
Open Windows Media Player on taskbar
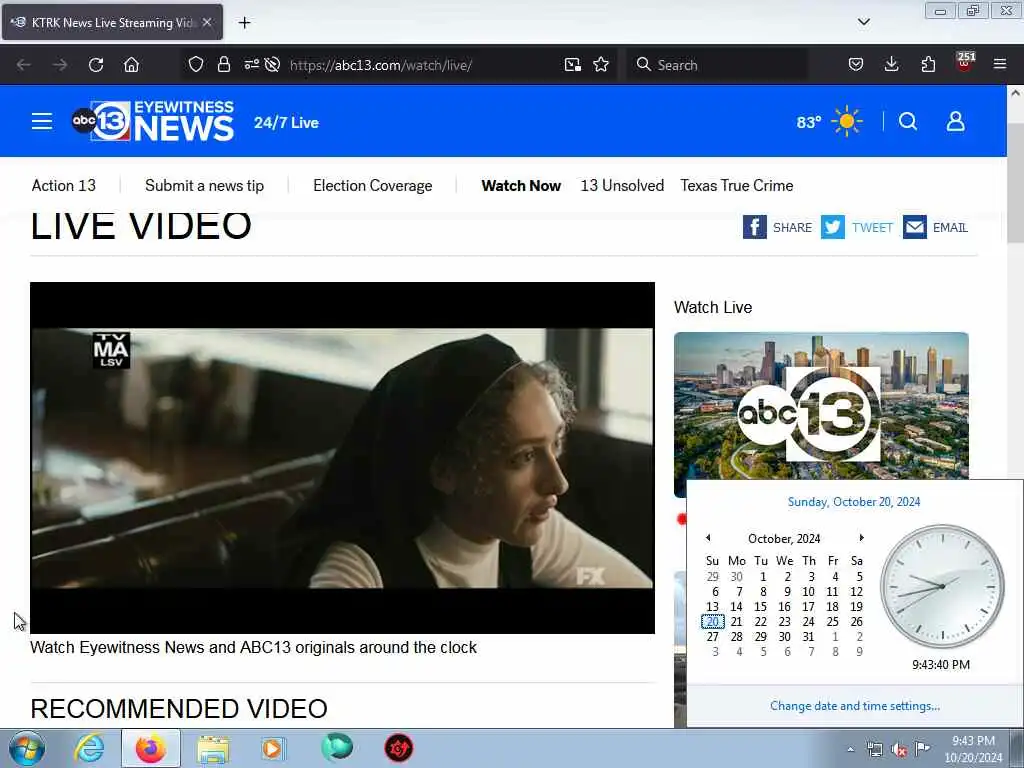273,748
